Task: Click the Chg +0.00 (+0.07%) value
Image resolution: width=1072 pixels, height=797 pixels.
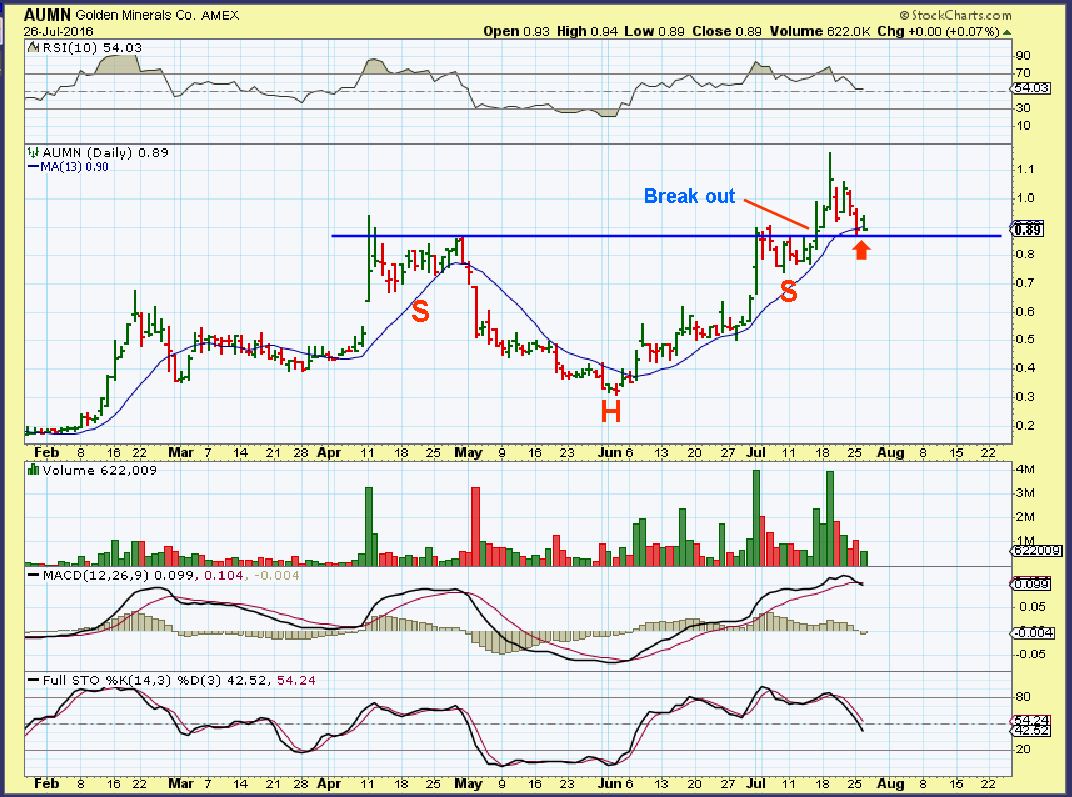Action: [939, 31]
